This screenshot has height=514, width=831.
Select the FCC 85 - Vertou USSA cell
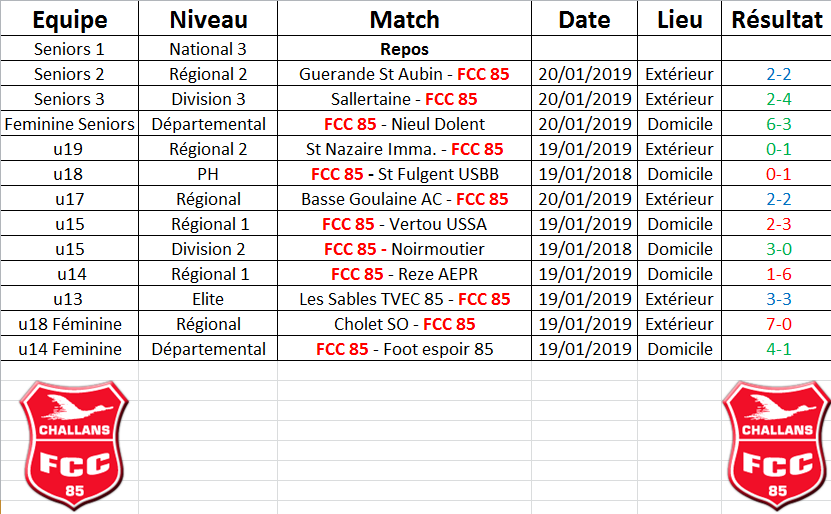(404, 224)
